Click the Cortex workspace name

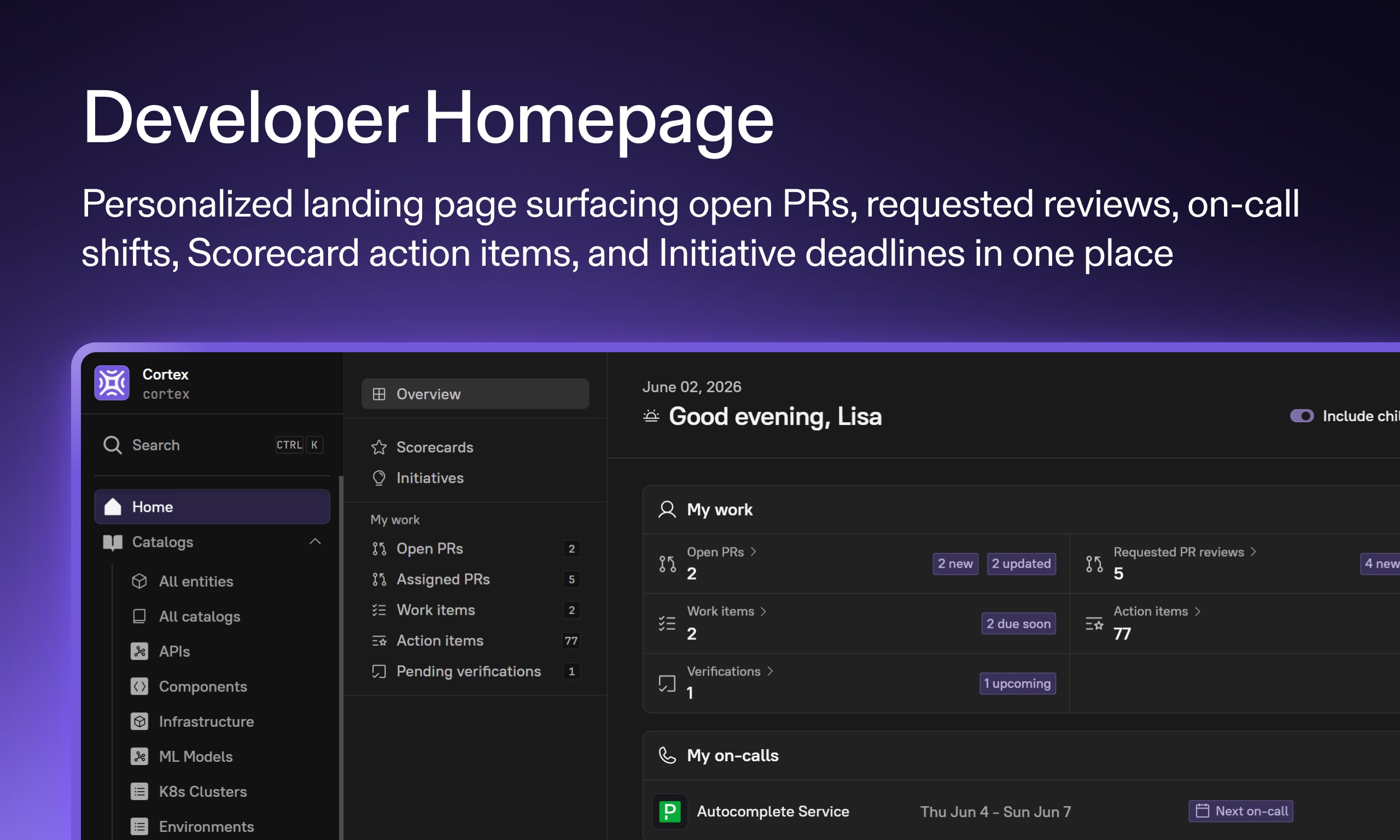tap(165, 374)
